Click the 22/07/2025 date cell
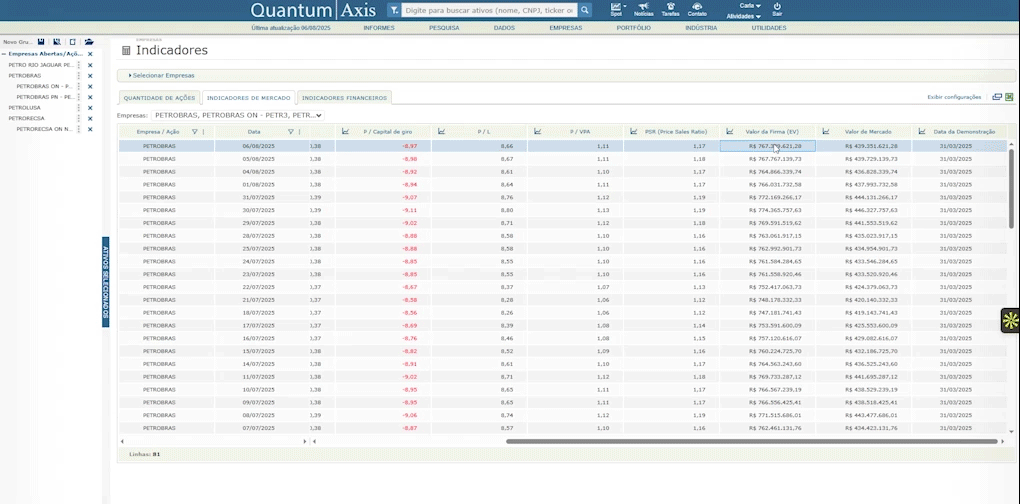Viewport: 1020px width, 504px height. pos(259,287)
